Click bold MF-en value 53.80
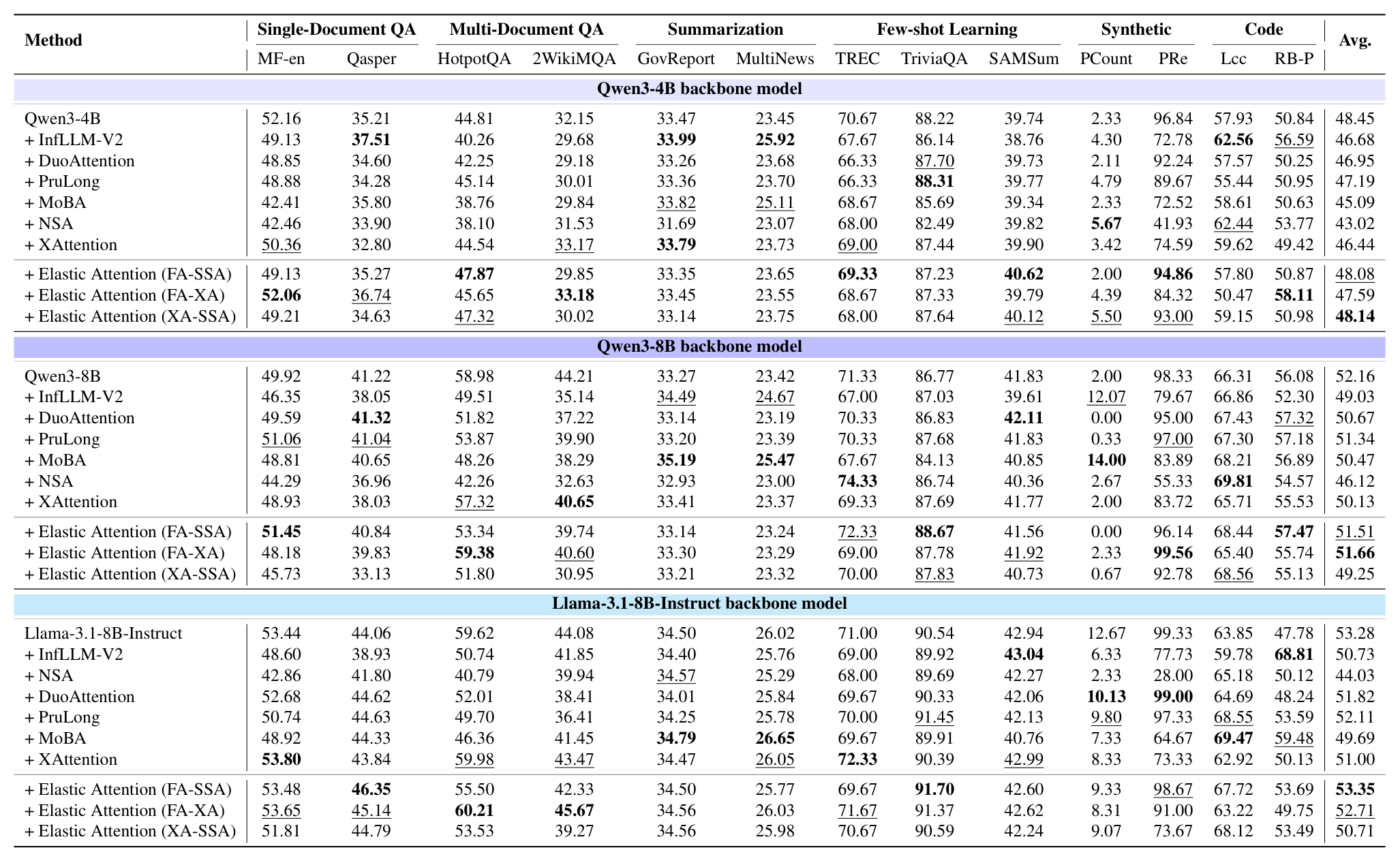 click(281, 759)
